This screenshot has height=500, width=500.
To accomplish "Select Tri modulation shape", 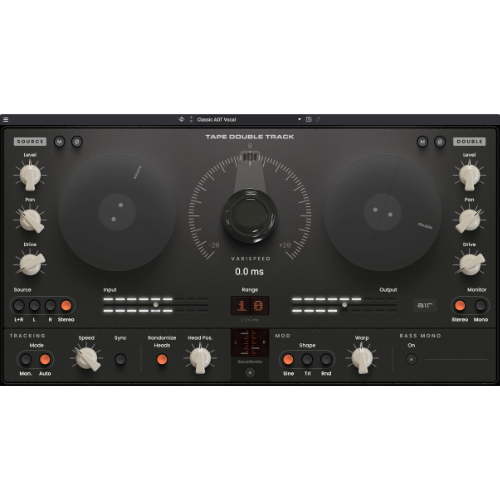I will pyautogui.click(x=307, y=359).
